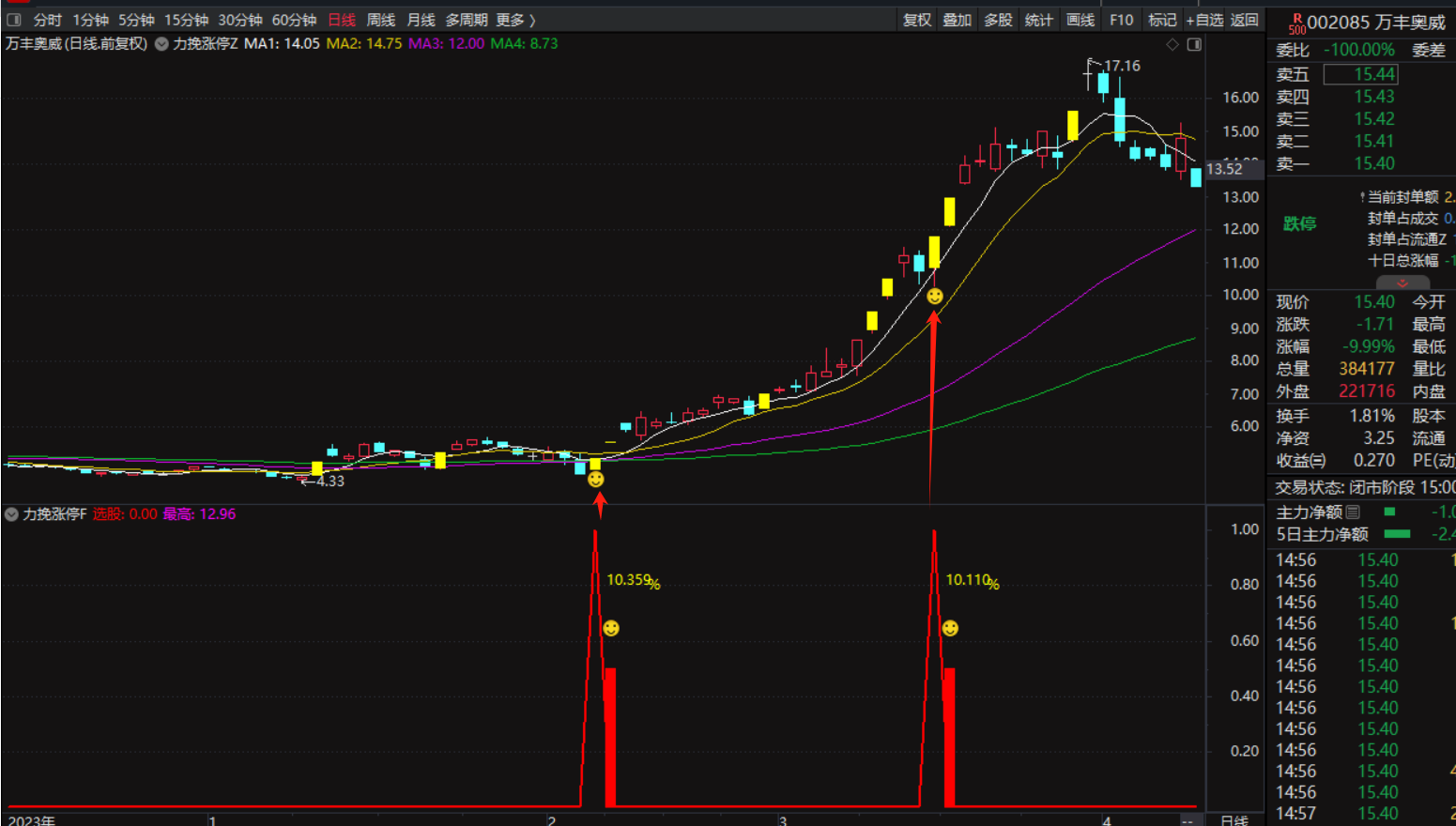The width and height of the screenshot is (1456, 826).
Task: Expand the red chevron under seal-order info
Action: point(1402,283)
